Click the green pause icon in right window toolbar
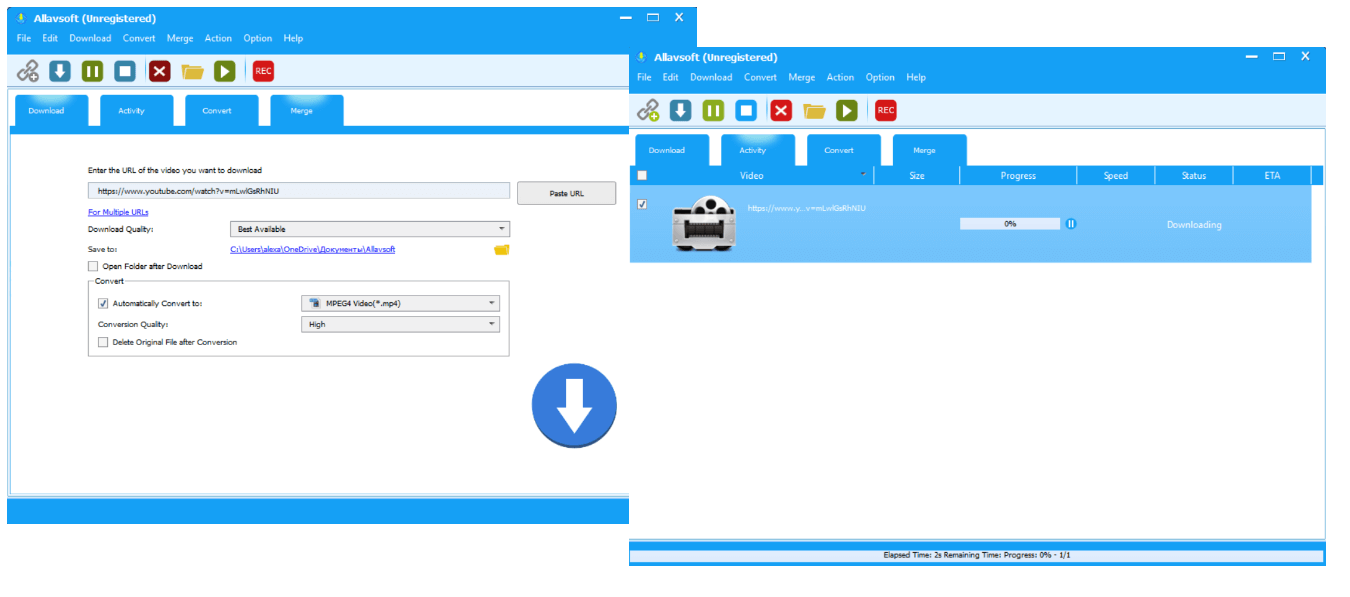This screenshot has width=1350, height=597. tap(713, 110)
